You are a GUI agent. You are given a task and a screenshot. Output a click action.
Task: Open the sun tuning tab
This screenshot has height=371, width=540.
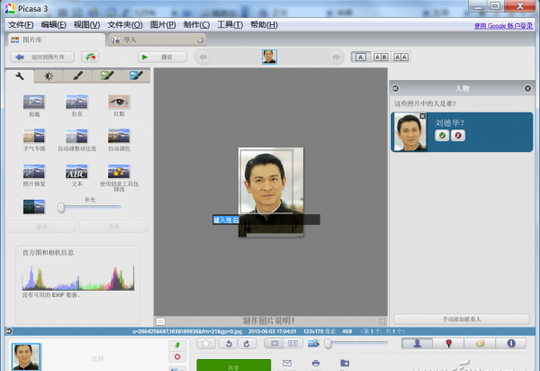click(49, 76)
